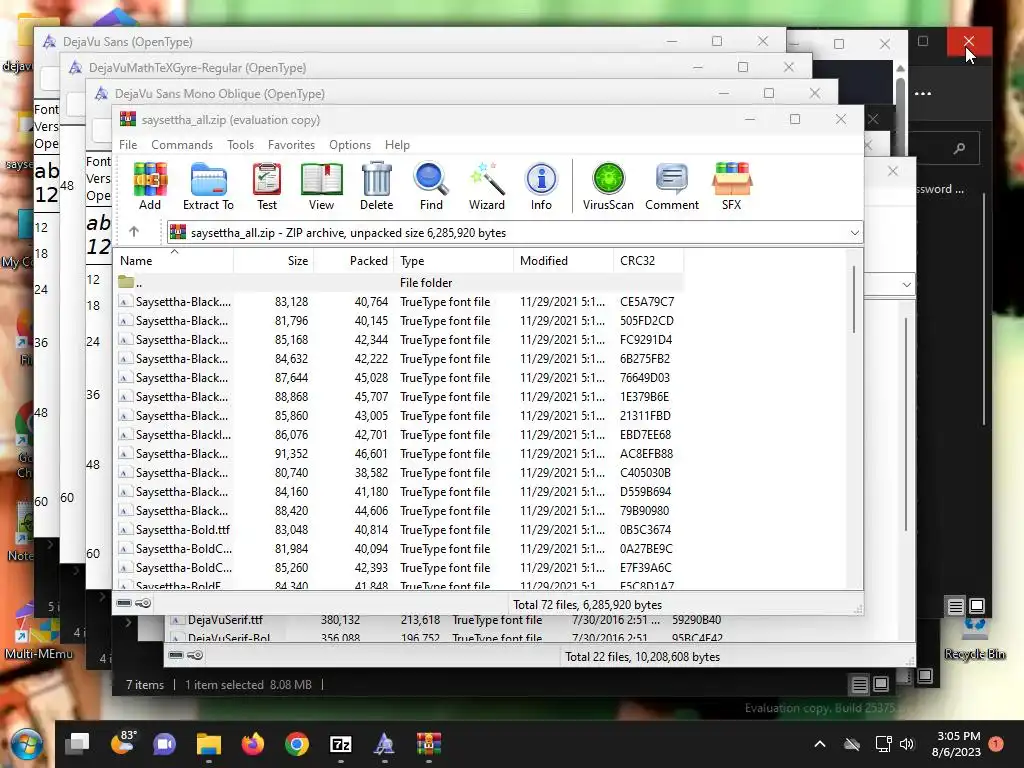Click the Windows Start button
The height and width of the screenshot is (768, 1024).
[27, 744]
